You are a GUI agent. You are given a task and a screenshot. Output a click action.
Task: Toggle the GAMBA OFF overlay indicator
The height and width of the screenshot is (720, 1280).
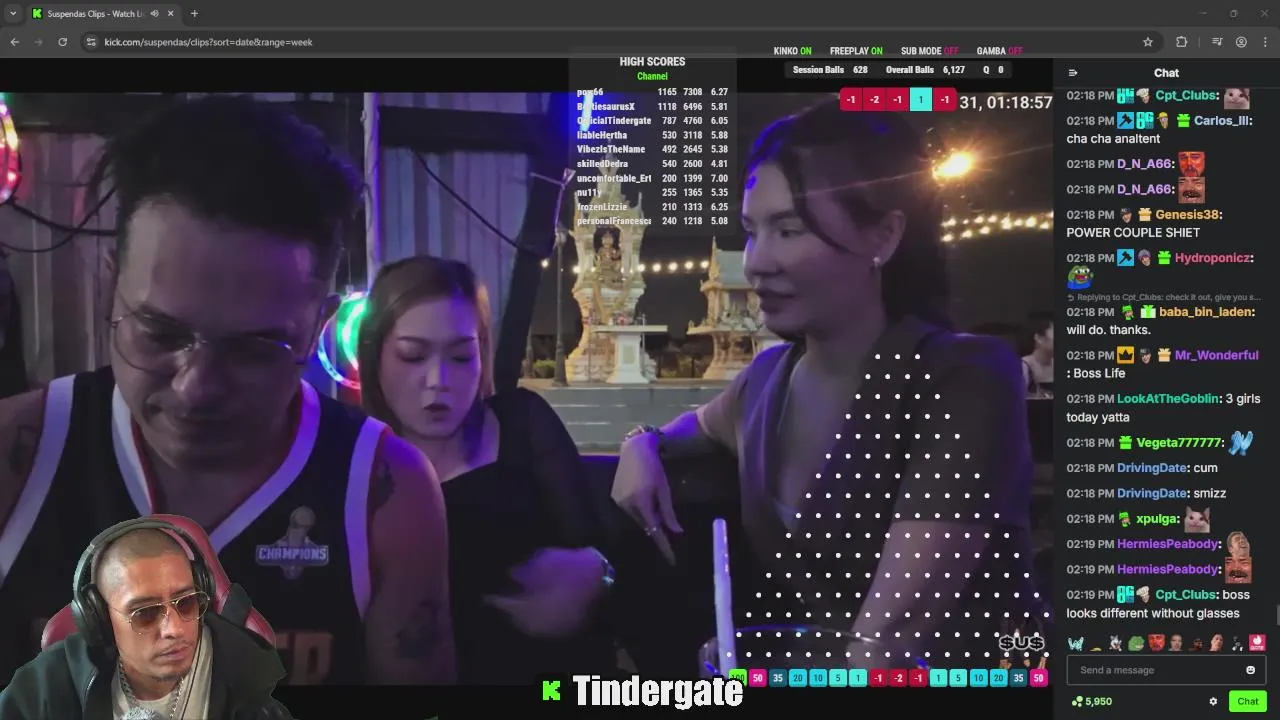pos(999,51)
